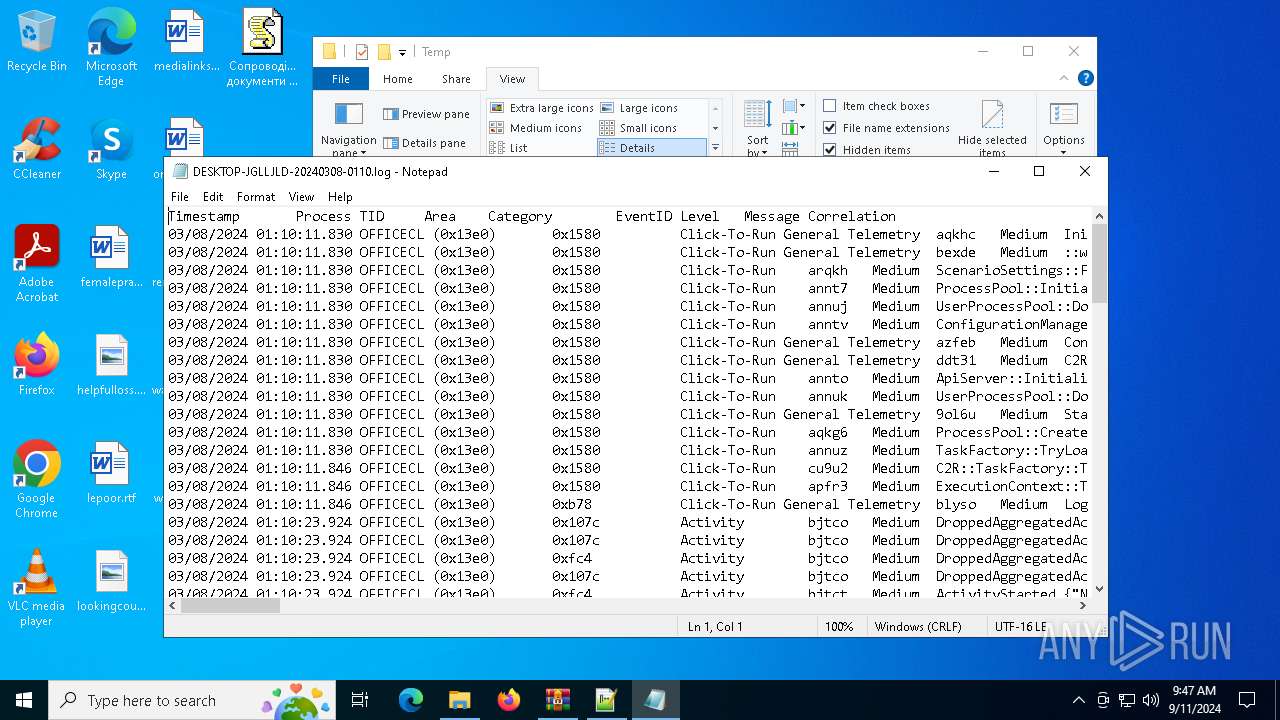The height and width of the screenshot is (720, 1280).
Task: Open VLC media player shortcut
Action: tap(37, 588)
